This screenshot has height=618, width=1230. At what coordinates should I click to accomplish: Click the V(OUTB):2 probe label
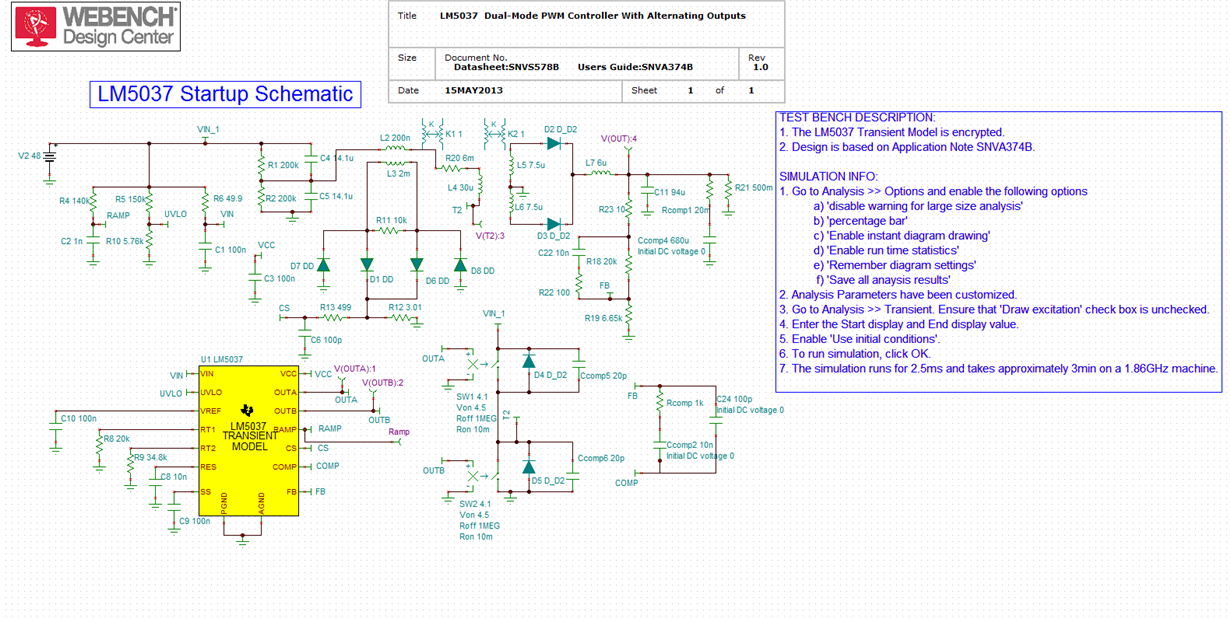click(383, 383)
